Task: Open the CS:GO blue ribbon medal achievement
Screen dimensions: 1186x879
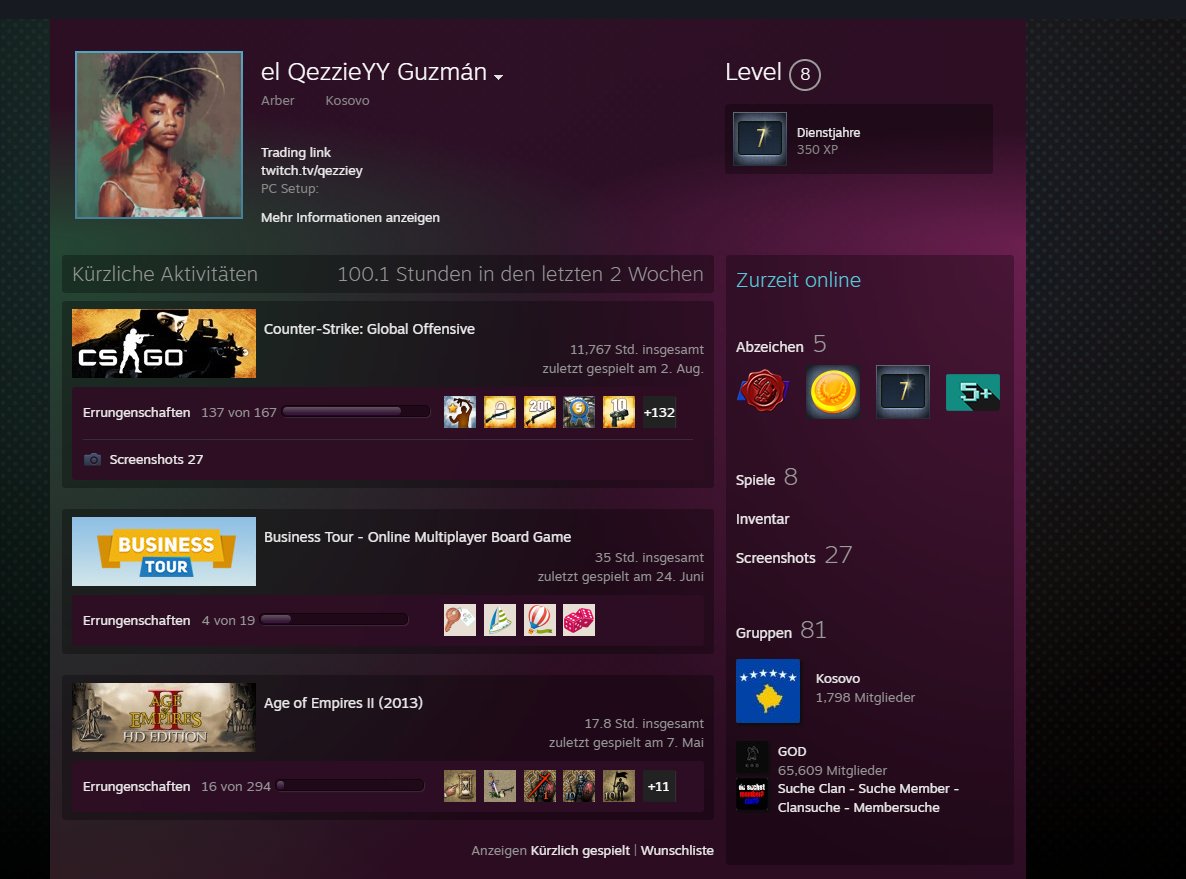Action: click(x=579, y=412)
